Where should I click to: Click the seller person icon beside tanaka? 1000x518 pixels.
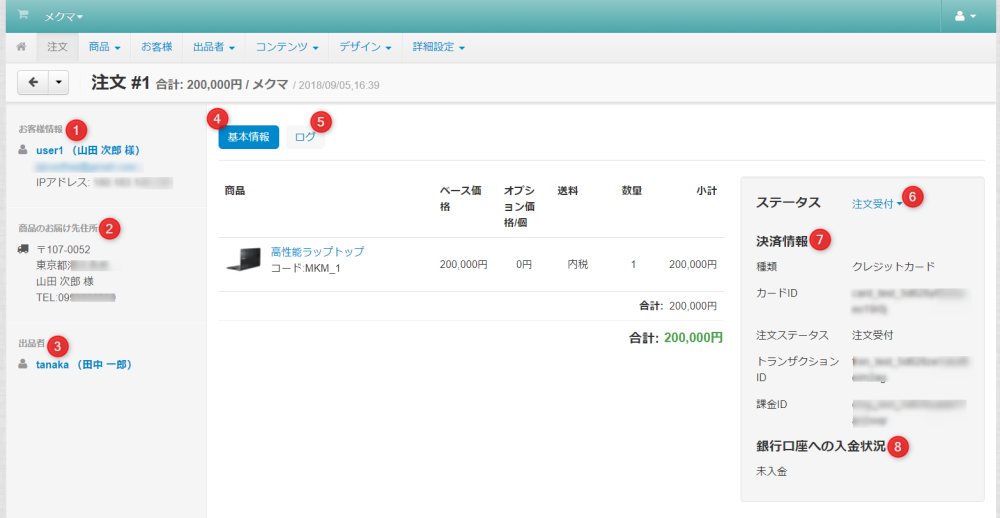click(x=23, y=365)
